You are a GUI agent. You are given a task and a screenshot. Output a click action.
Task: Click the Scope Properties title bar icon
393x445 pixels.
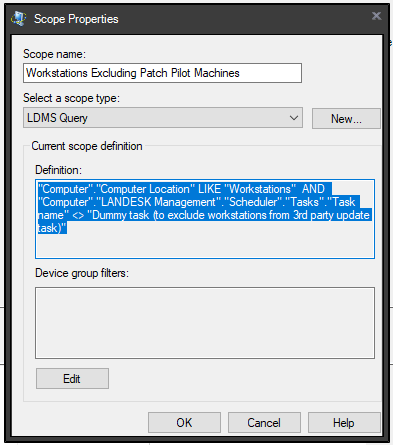[18, 18]
